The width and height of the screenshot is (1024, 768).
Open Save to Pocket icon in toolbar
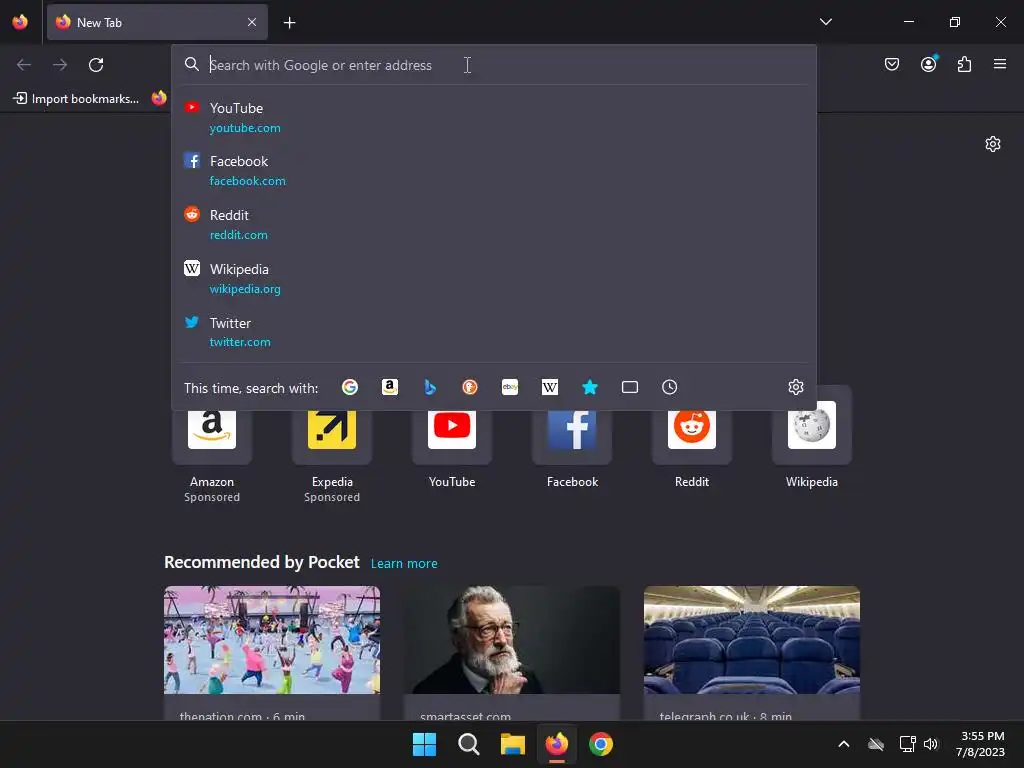coord(892,64)
